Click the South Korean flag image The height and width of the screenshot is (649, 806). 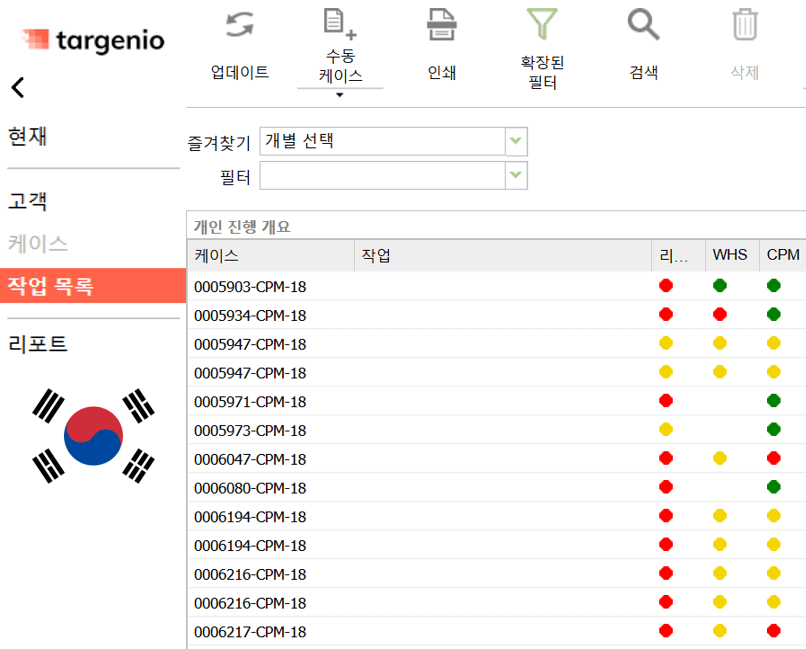coord(93,435)
